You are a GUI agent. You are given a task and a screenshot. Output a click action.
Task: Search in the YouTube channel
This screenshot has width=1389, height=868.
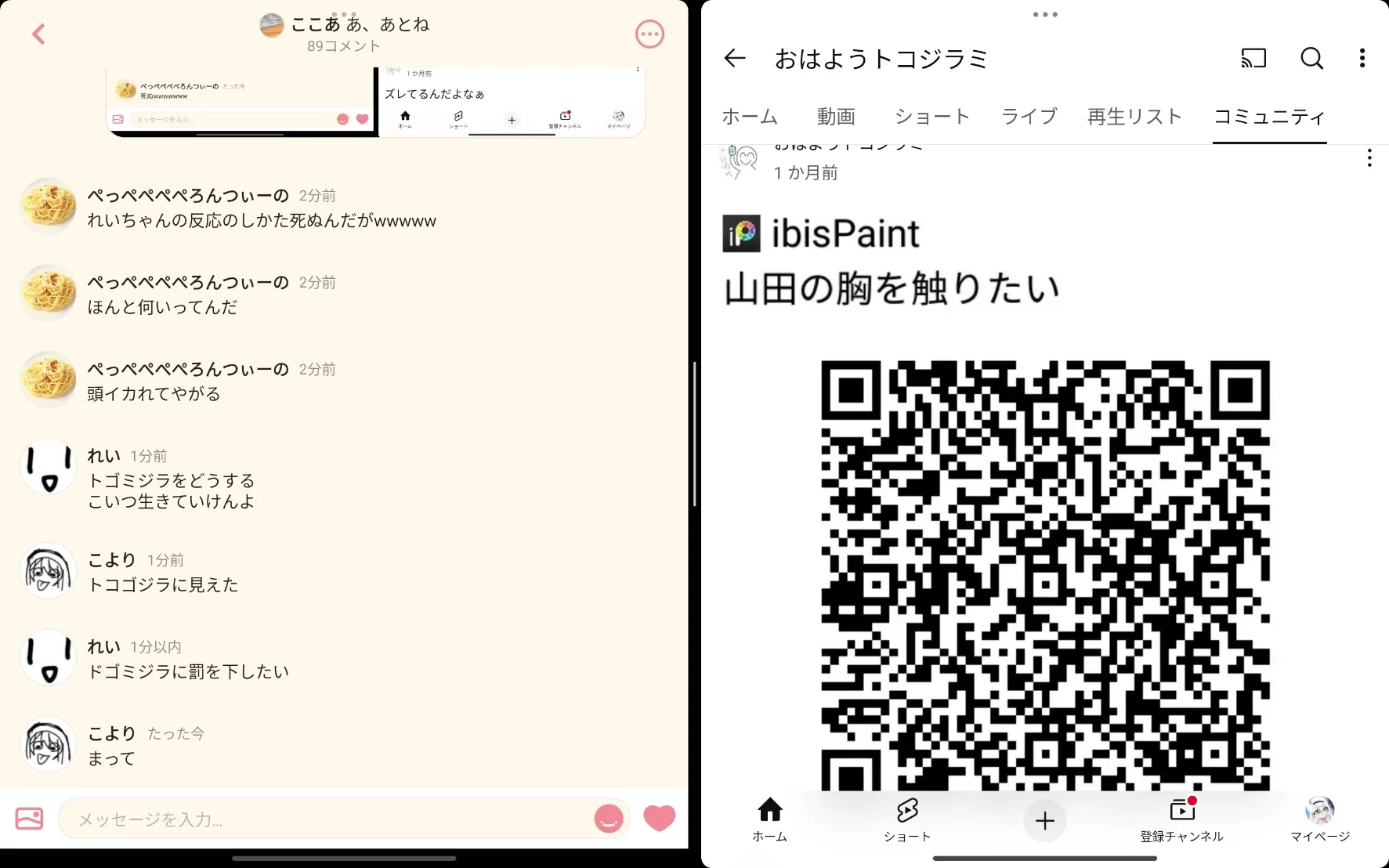(1311, 58)
